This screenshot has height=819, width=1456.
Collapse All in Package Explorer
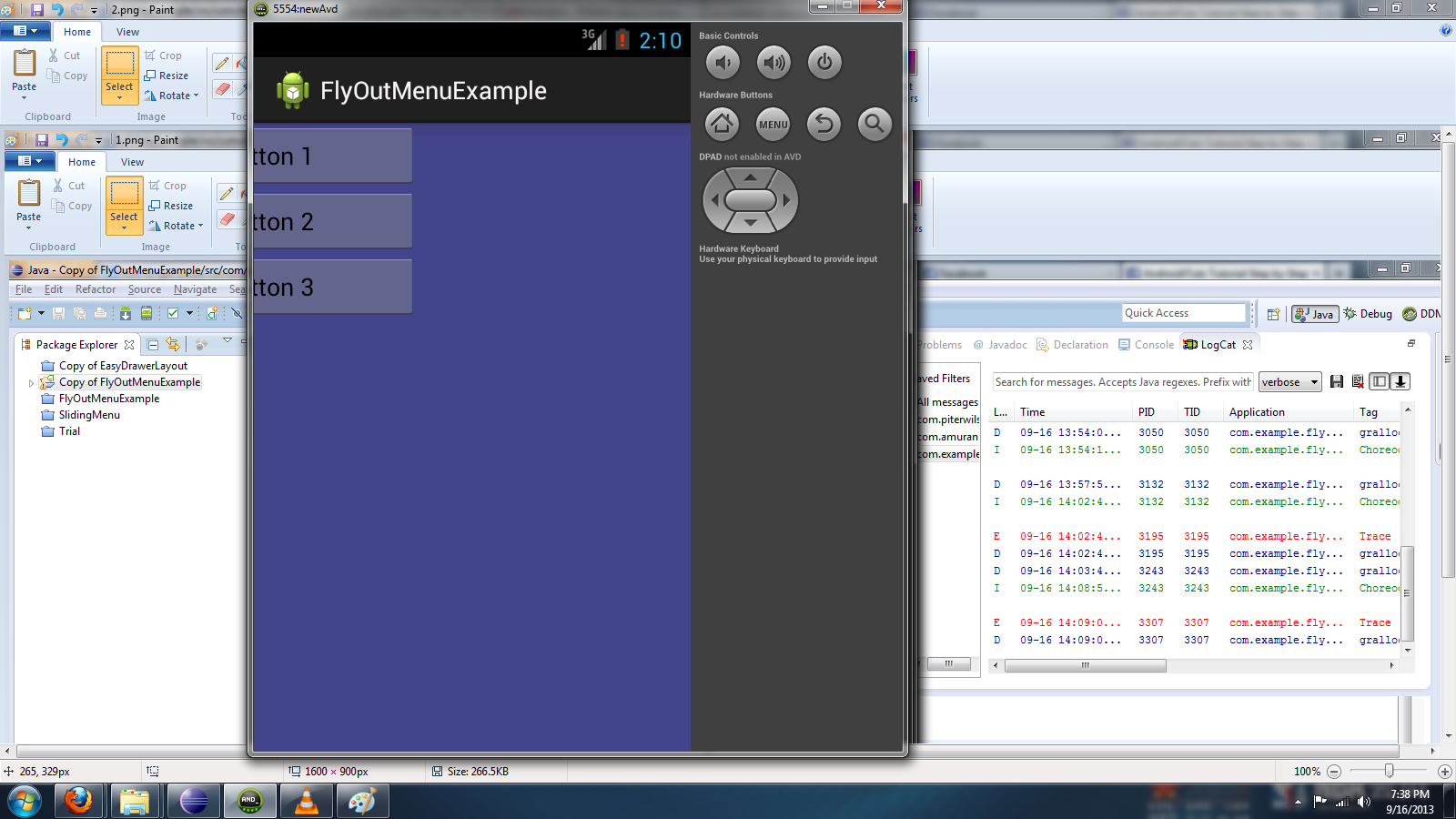tap(153, 345)
